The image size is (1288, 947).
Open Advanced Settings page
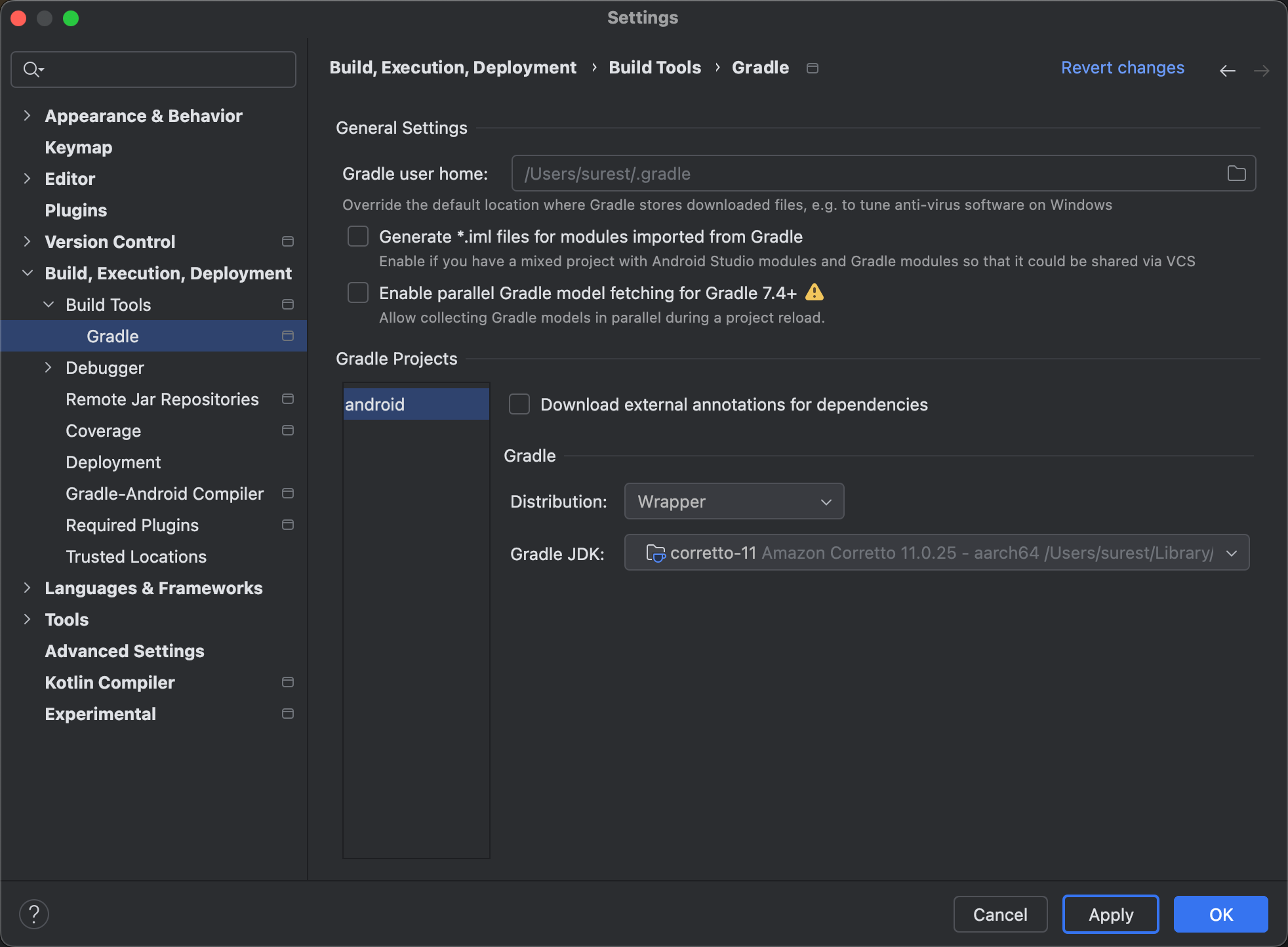[125, 651]
